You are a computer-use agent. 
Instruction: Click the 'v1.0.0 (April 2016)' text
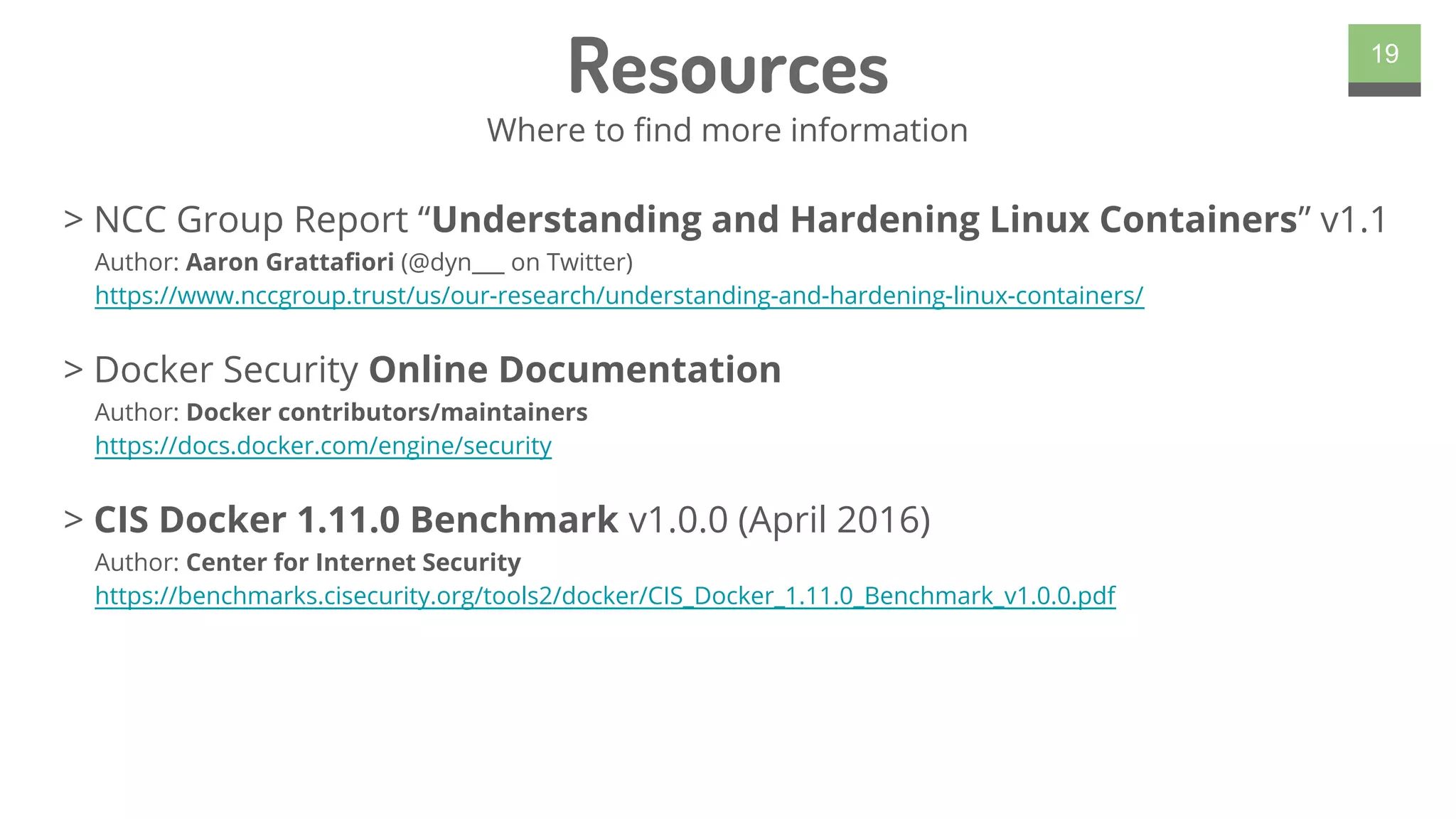point(780,520)
